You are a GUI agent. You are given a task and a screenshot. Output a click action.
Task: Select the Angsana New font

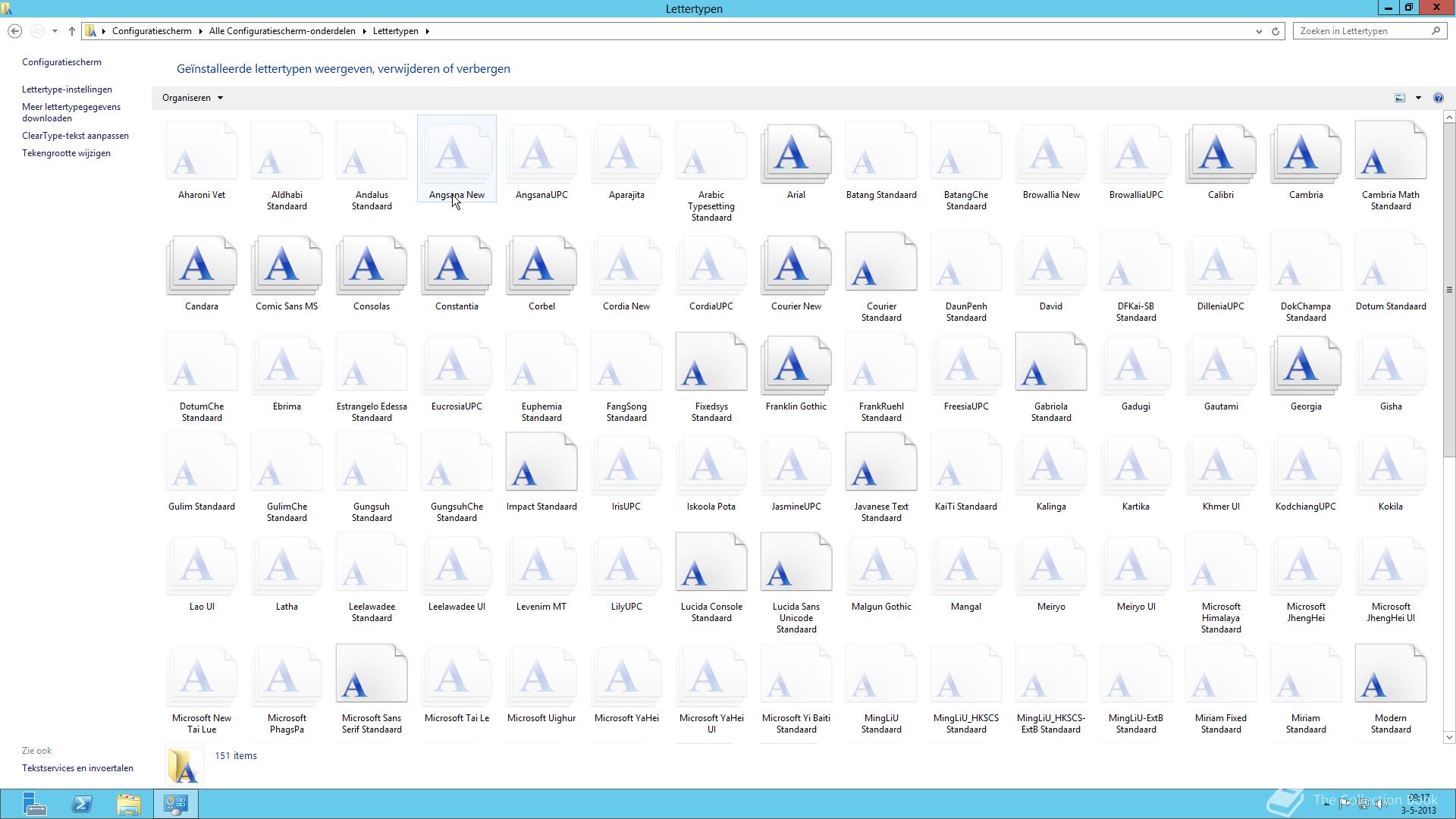coord(457,158)
